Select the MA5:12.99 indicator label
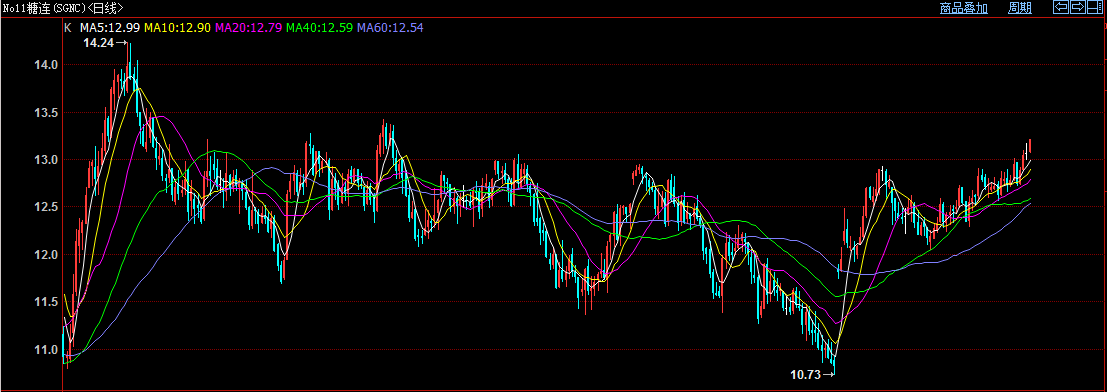 [x=110, y=28]
